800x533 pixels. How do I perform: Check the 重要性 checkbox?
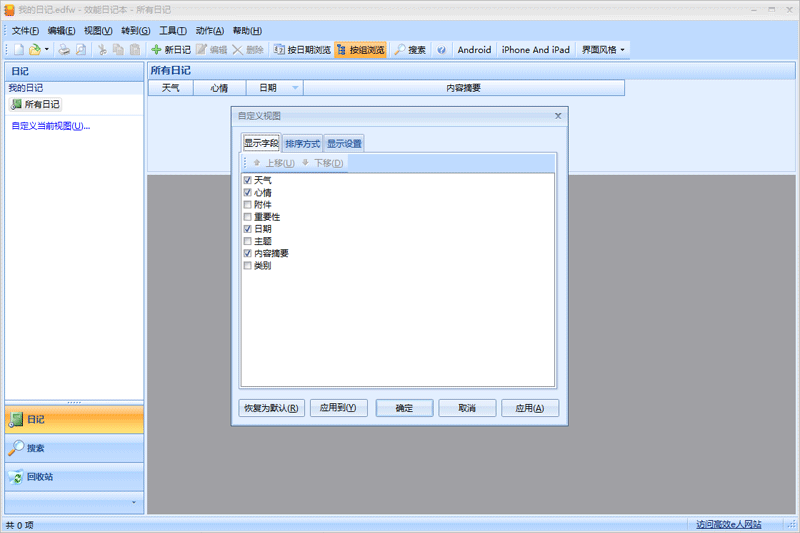coord(247,217)
